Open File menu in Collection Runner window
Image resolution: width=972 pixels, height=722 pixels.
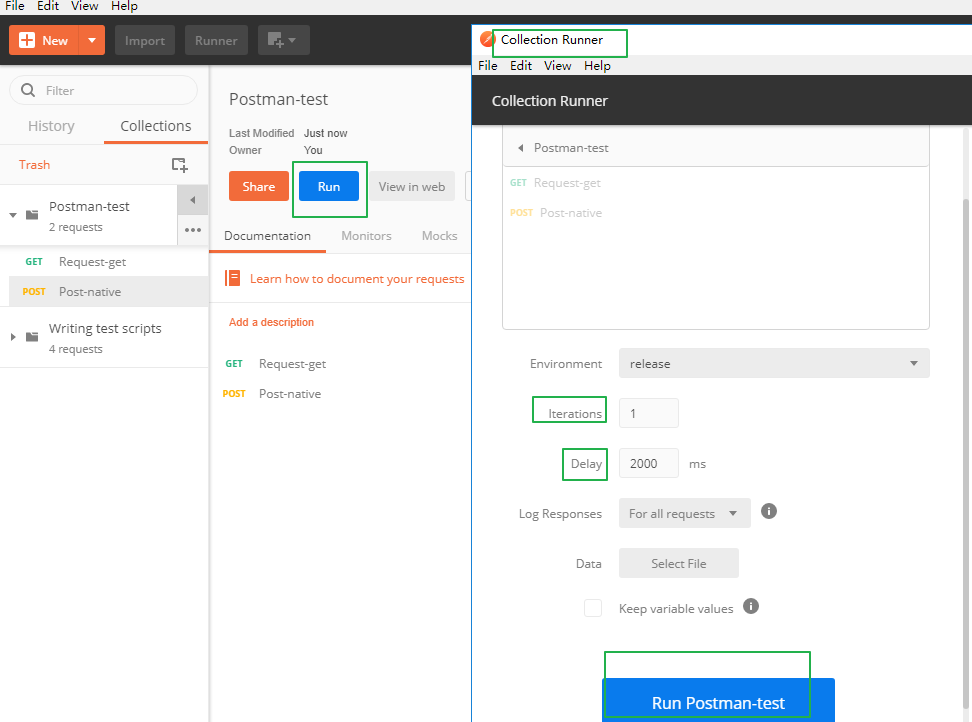488,66
